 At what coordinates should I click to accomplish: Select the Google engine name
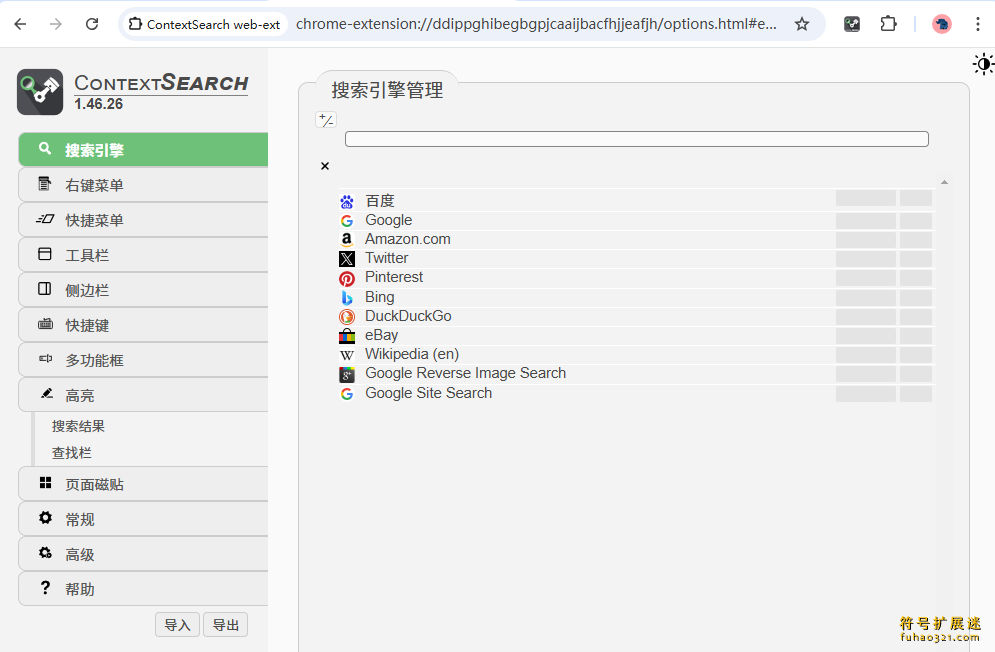[x=388, y=220]
